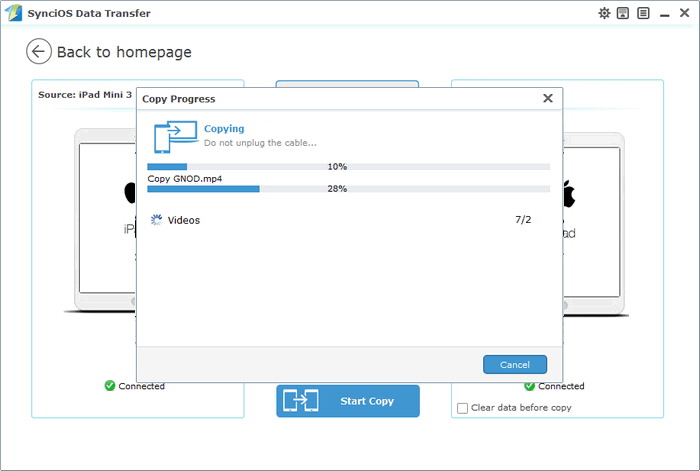Click the device transfer icon next to Copying

[175, 137]
